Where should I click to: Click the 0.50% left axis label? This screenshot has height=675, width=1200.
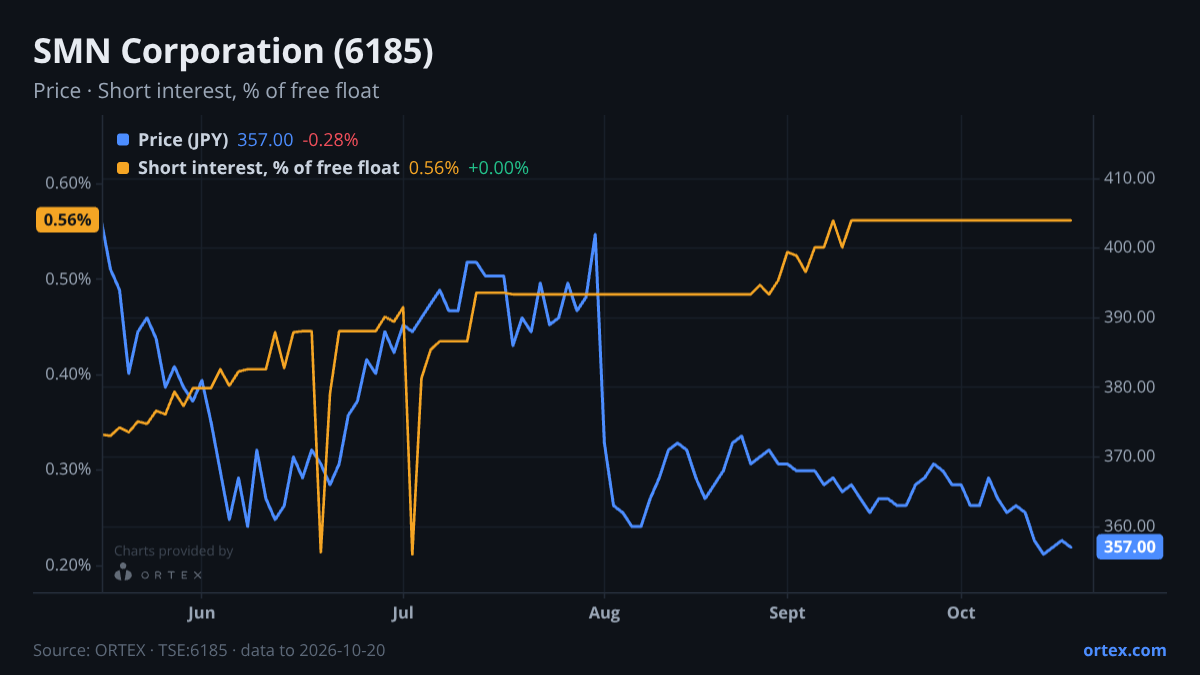point(69,278)
